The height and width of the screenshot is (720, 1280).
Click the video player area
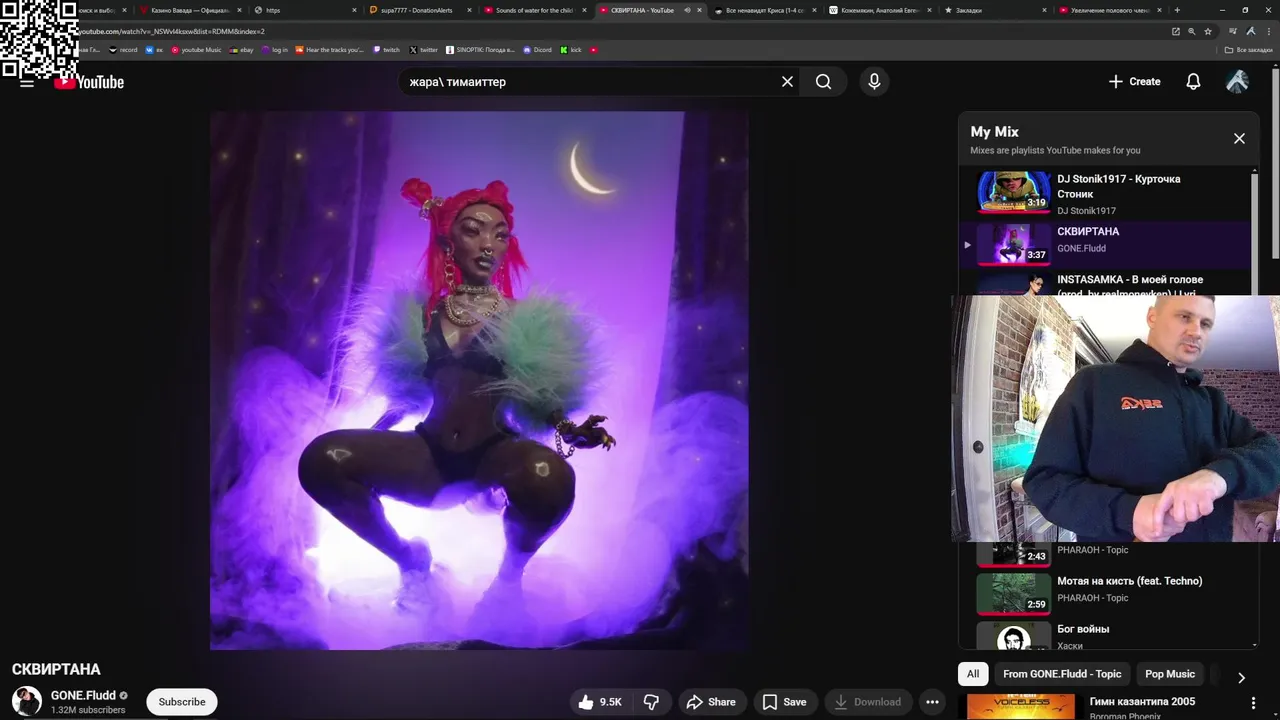coord(479,380)
